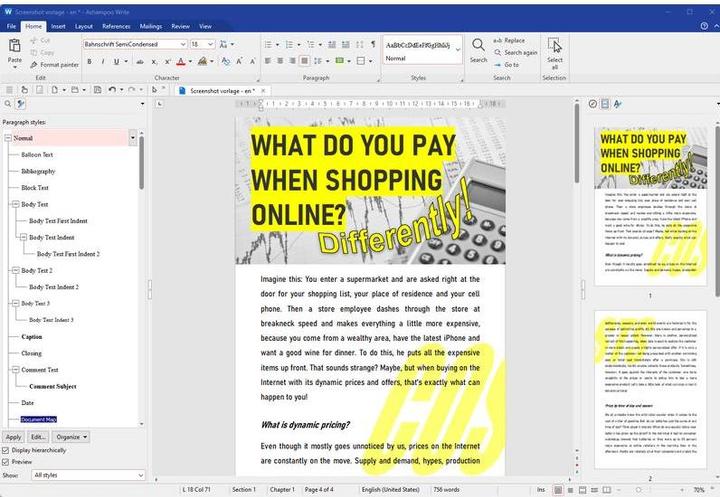Open the font name dropdown
720x497 pixels.
coord(183,44)
